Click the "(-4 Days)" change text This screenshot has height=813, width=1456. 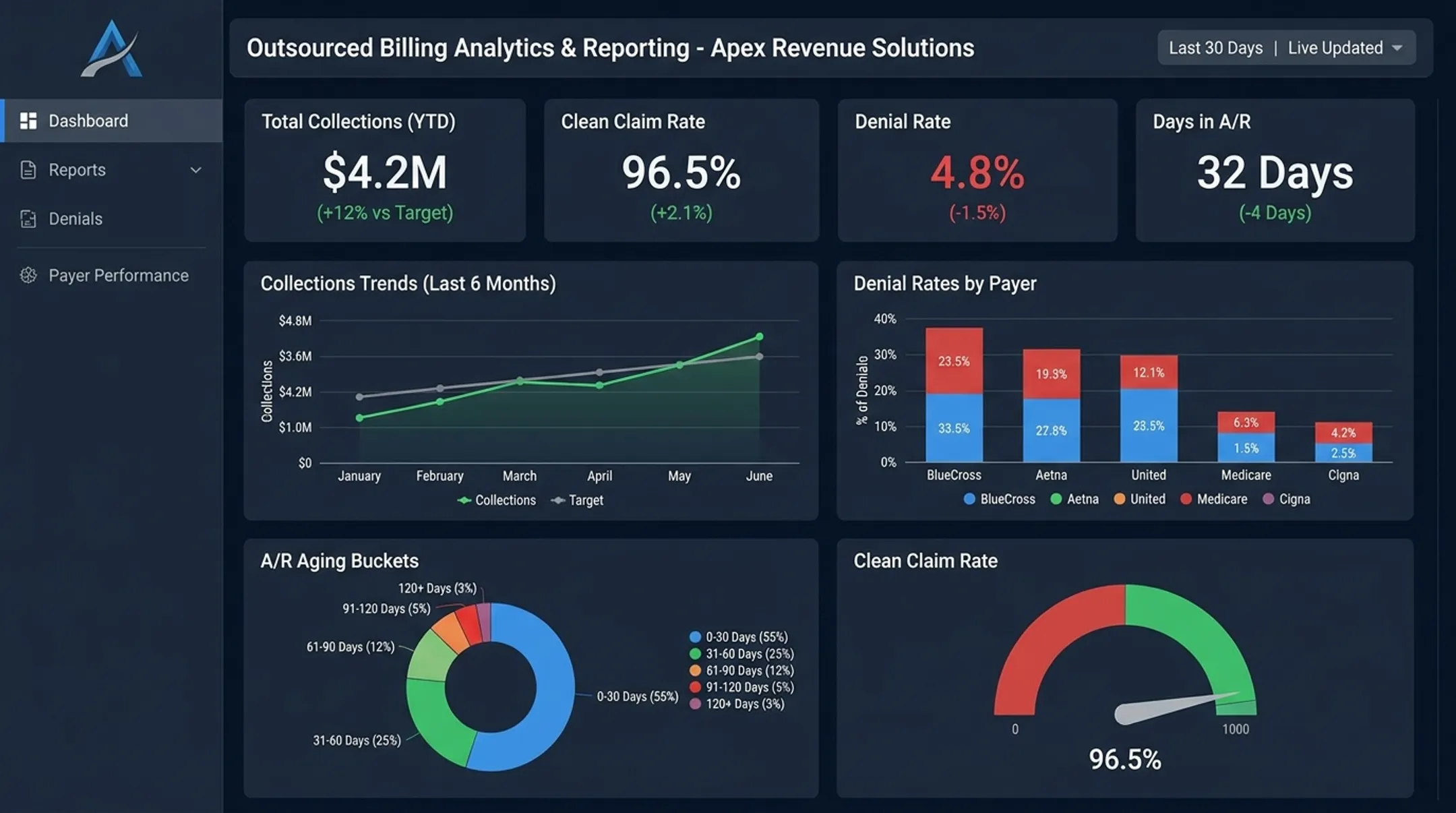coord(1275,213)
